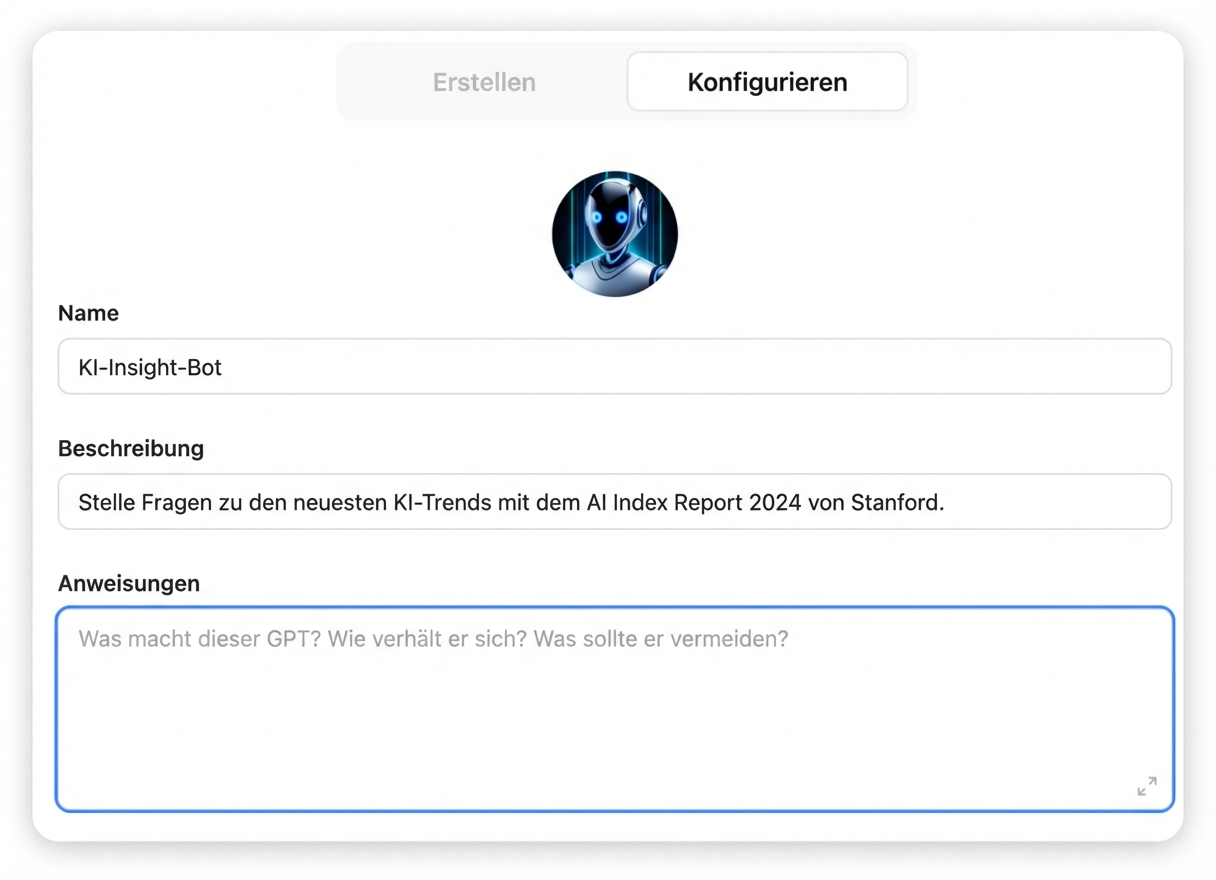
Task: Click into the Name input field
Action: 614,367
